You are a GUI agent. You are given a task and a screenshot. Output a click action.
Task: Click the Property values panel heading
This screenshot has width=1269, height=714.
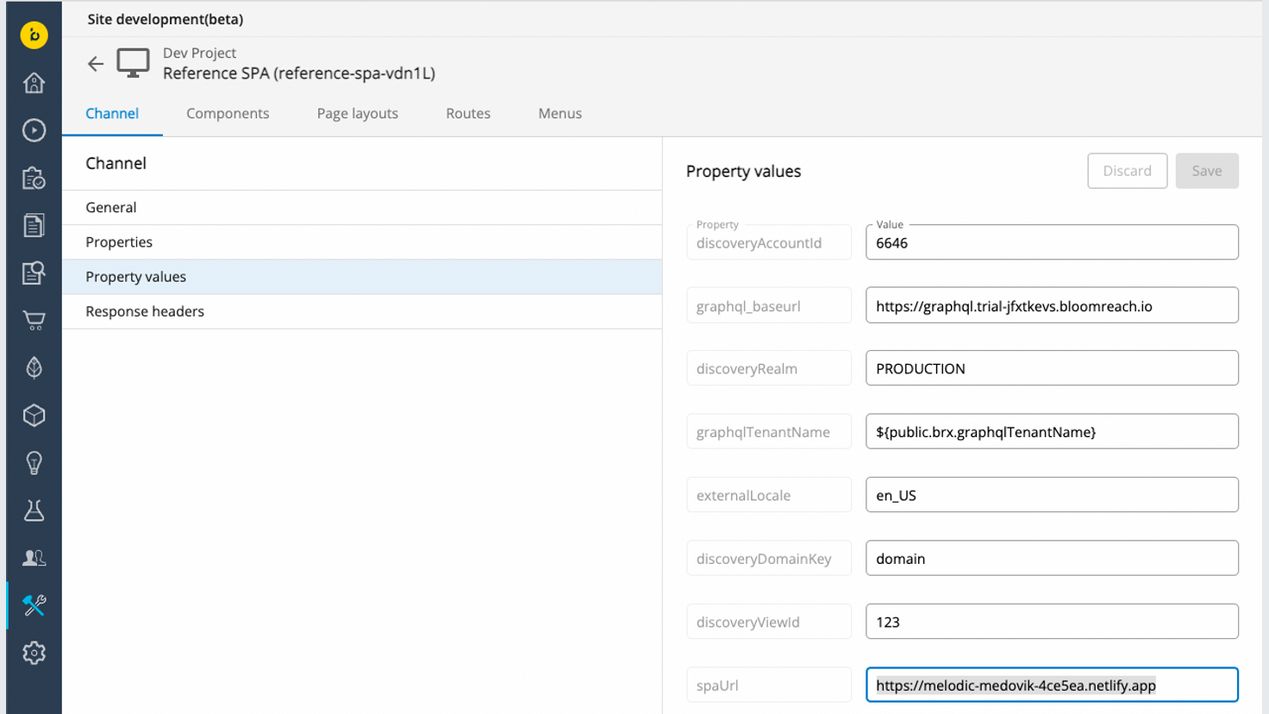pos(744,171)
